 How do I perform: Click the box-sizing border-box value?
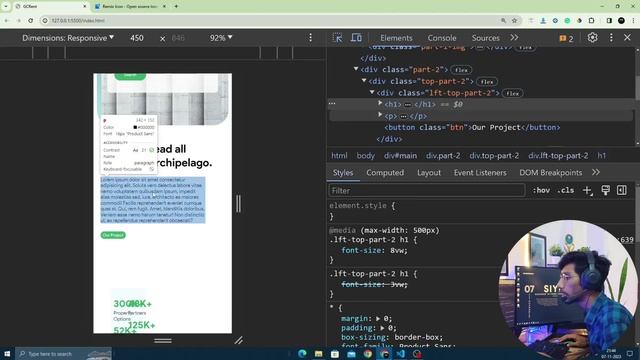[417, 337]
